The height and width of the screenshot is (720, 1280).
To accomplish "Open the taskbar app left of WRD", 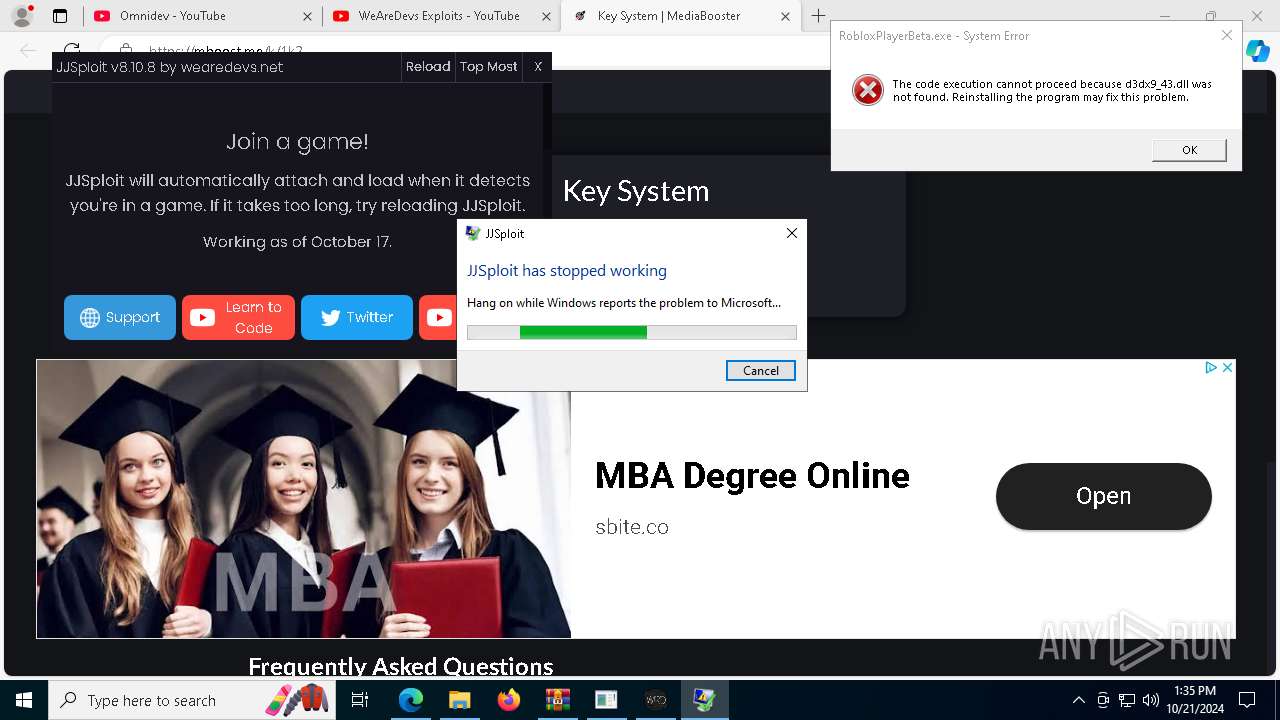I will coord(606,700).
